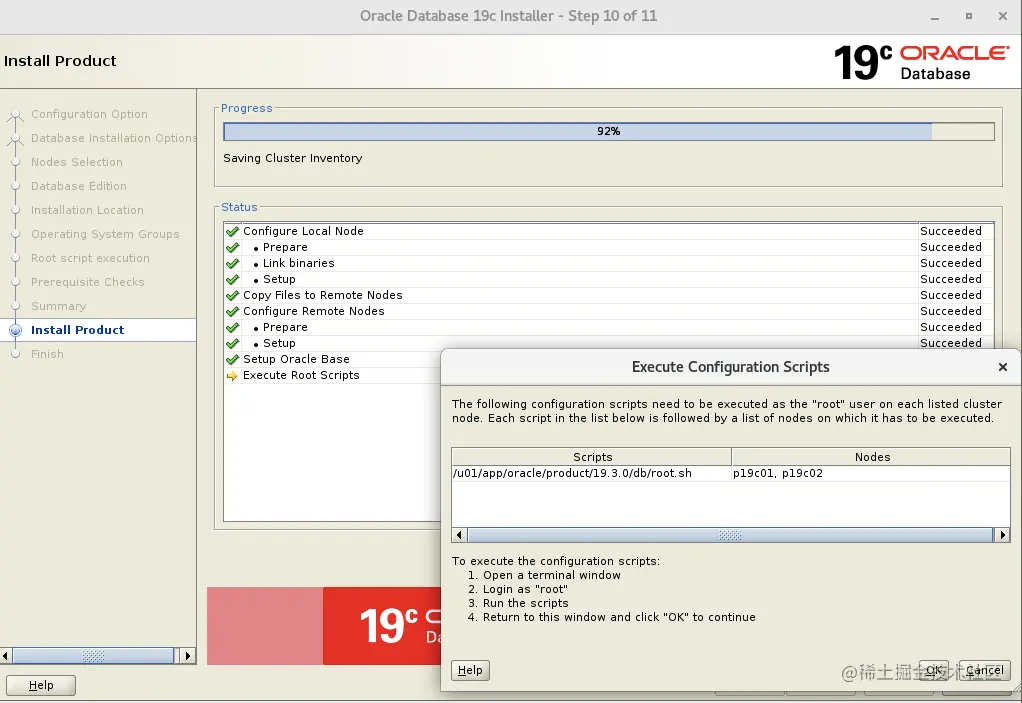Viewport: 1022px width, 703px height.
Task: Select the Nodes Selection step
Action: (77, 162)
